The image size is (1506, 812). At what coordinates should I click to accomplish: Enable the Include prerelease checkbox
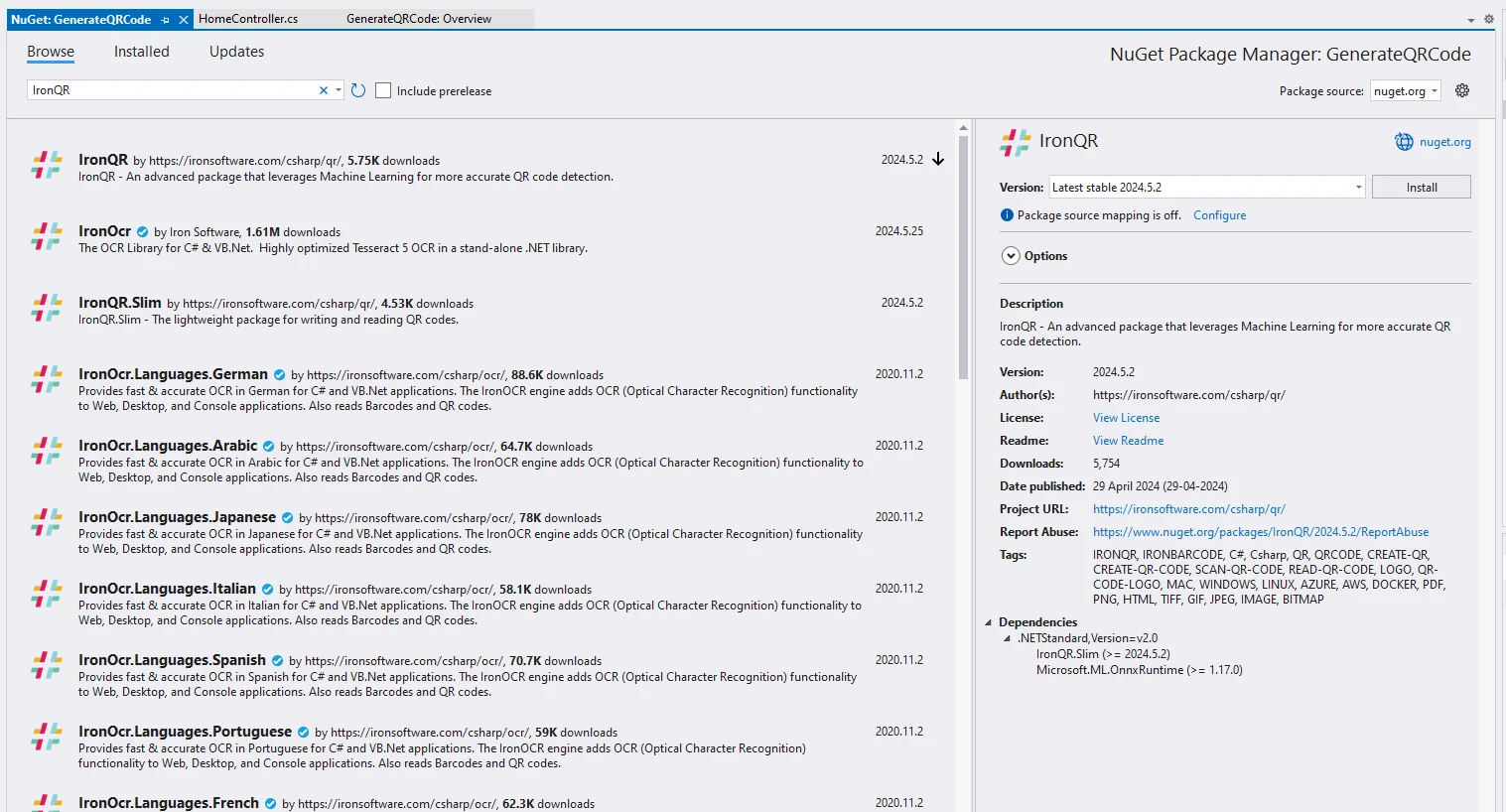[x=383, y=90]
